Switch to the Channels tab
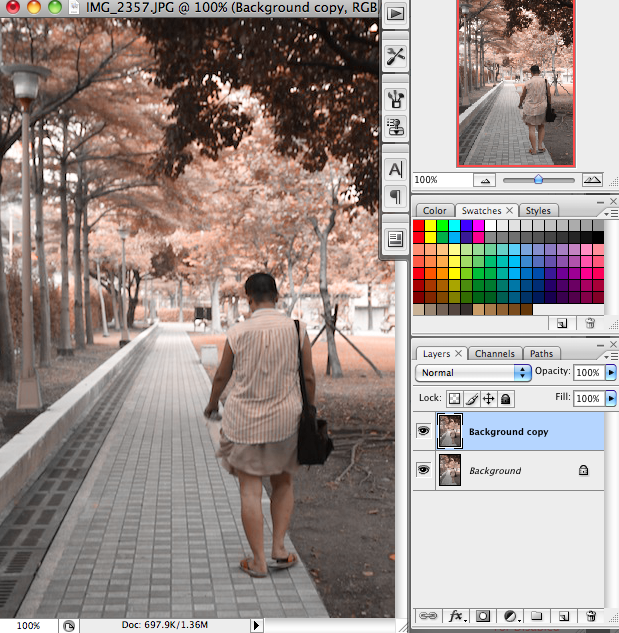Screen dimensions: 619x633 point(495,354)
